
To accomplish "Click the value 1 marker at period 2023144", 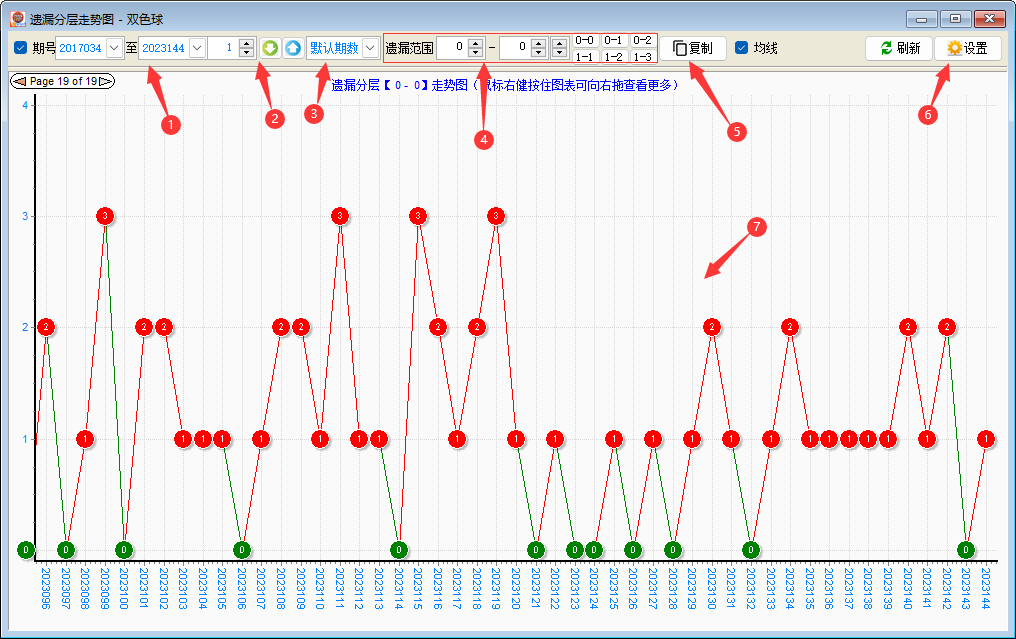I will pos(986,439).
